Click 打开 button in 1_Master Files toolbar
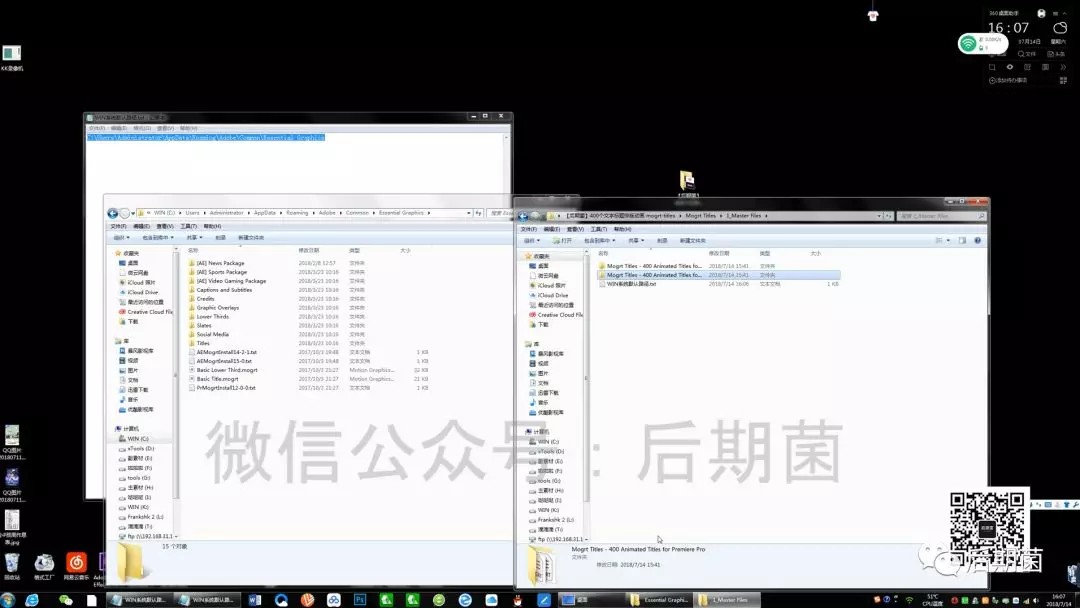 click(562, 240)
